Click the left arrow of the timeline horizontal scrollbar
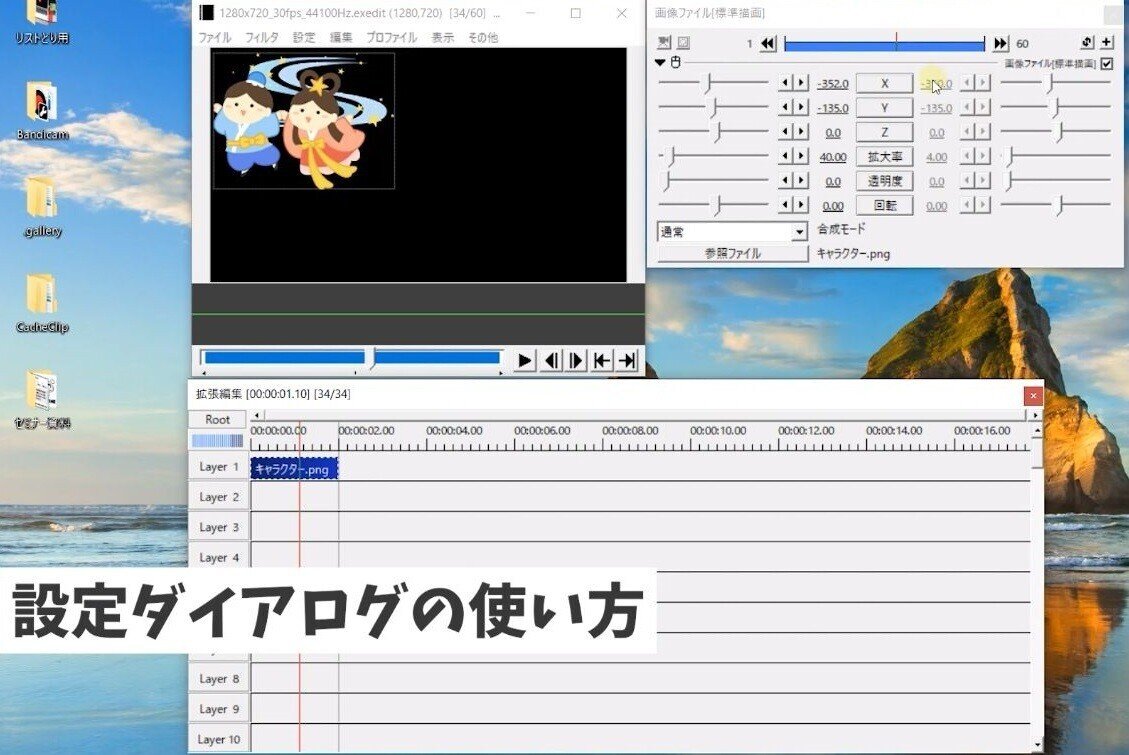 tap(255, 413)
